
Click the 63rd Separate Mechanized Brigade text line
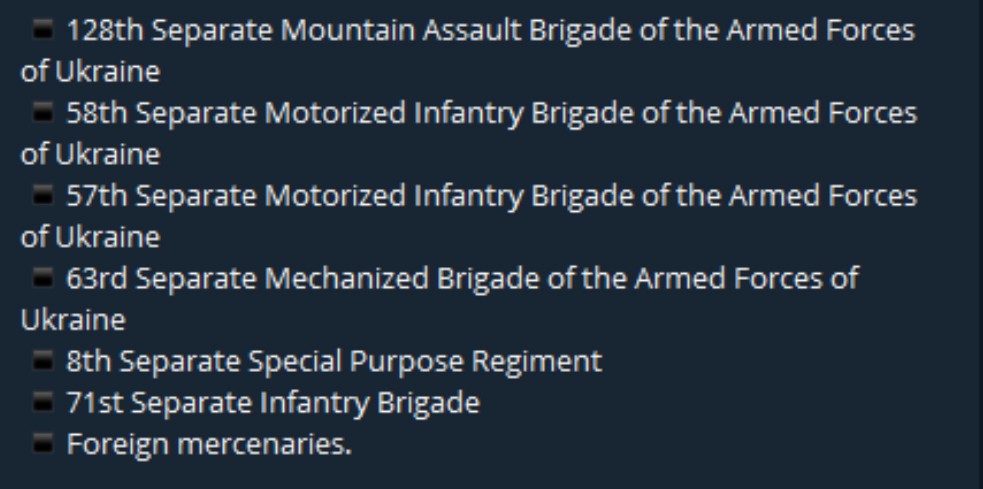(x=460, y=278)
